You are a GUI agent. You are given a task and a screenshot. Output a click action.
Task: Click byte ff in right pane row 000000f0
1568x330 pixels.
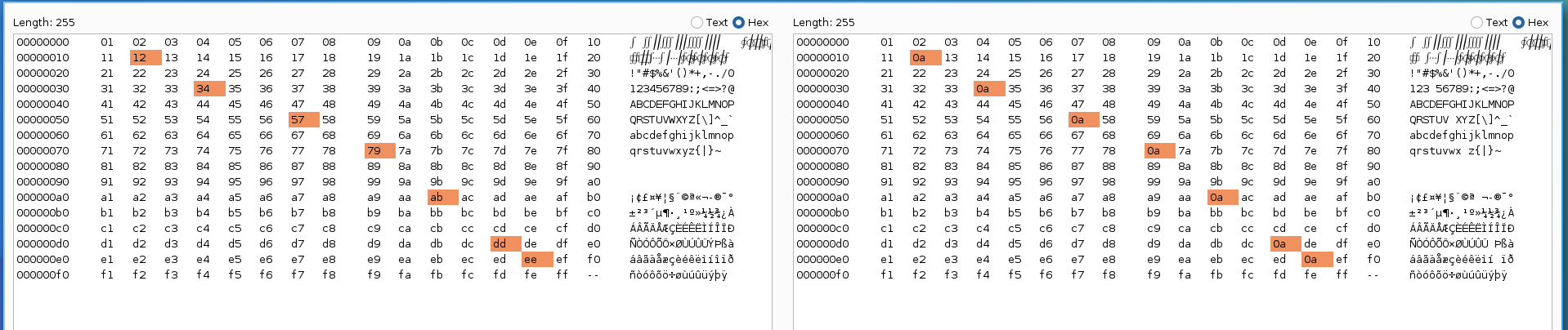1342,275
